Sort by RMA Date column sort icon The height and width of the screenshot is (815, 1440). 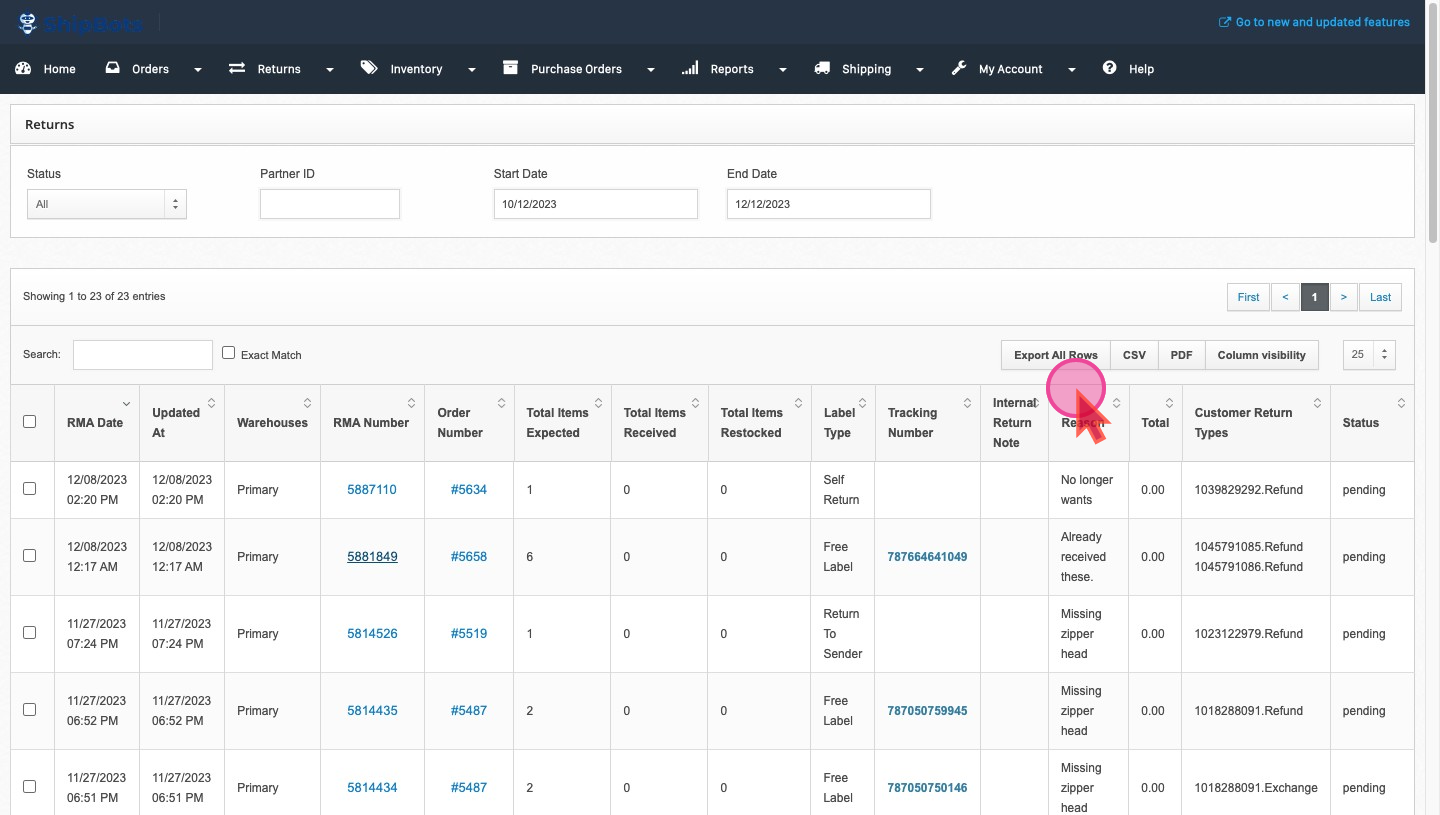pos(126,403)
